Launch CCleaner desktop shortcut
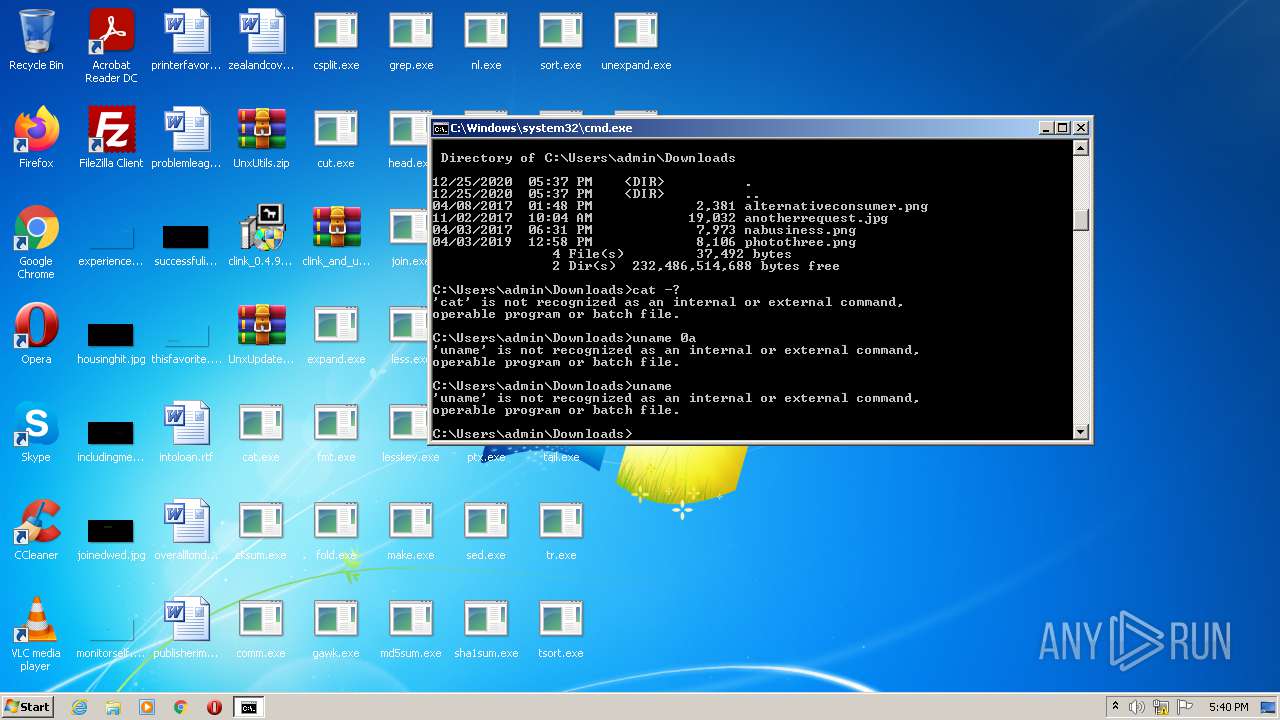 [x=36, y=530]
